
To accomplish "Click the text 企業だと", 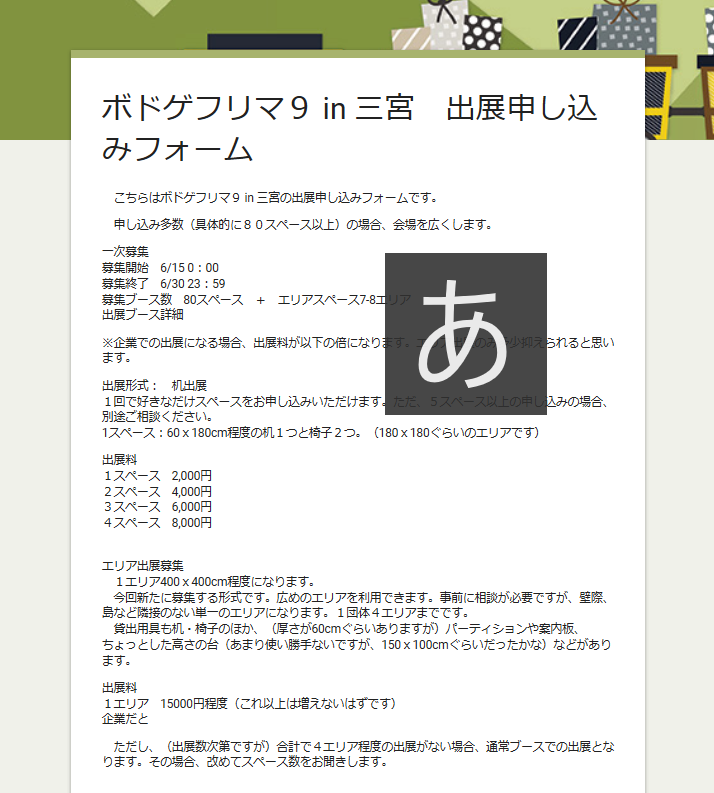I will tap(125, 719).
